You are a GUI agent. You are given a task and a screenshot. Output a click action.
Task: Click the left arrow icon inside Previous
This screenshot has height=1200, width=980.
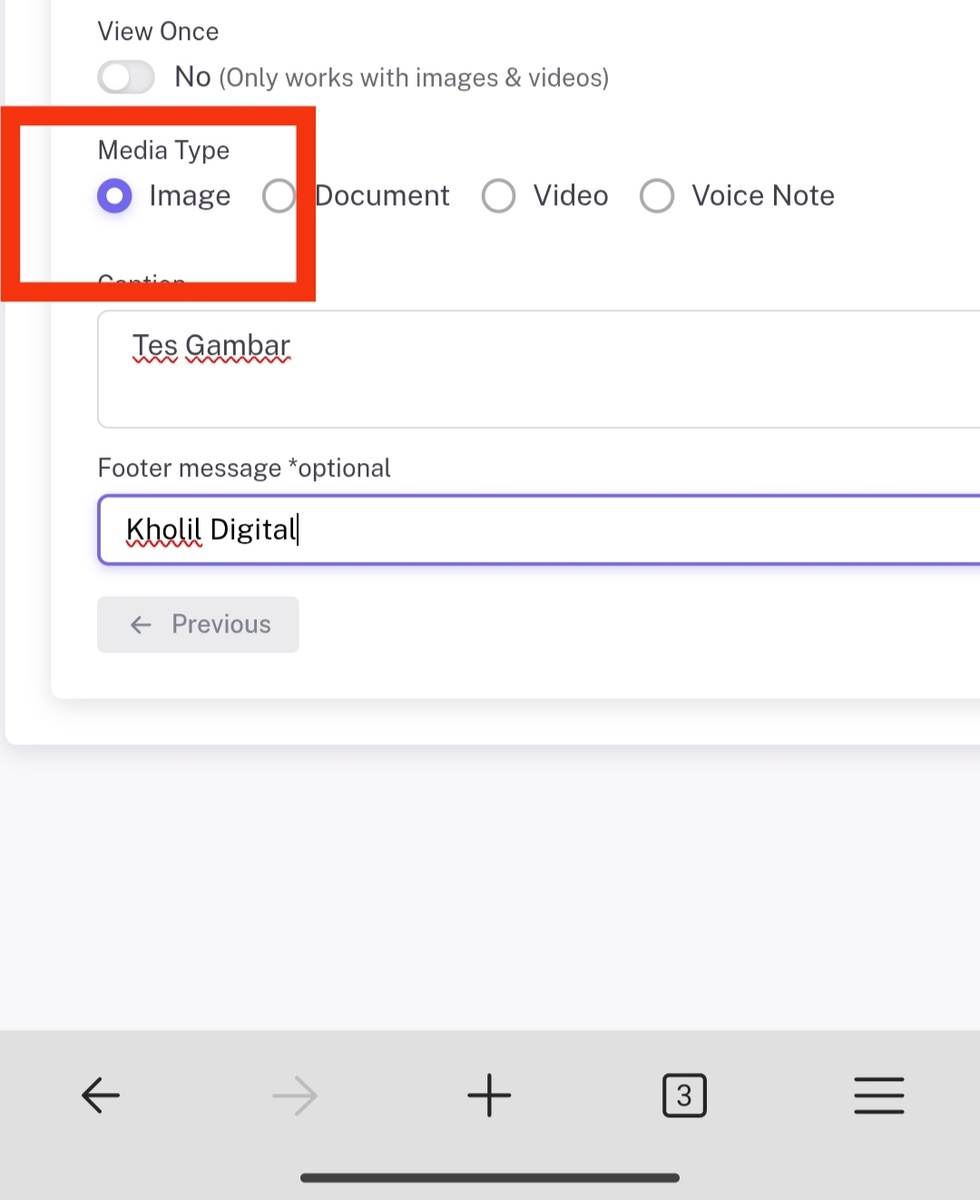pos(141,625)
